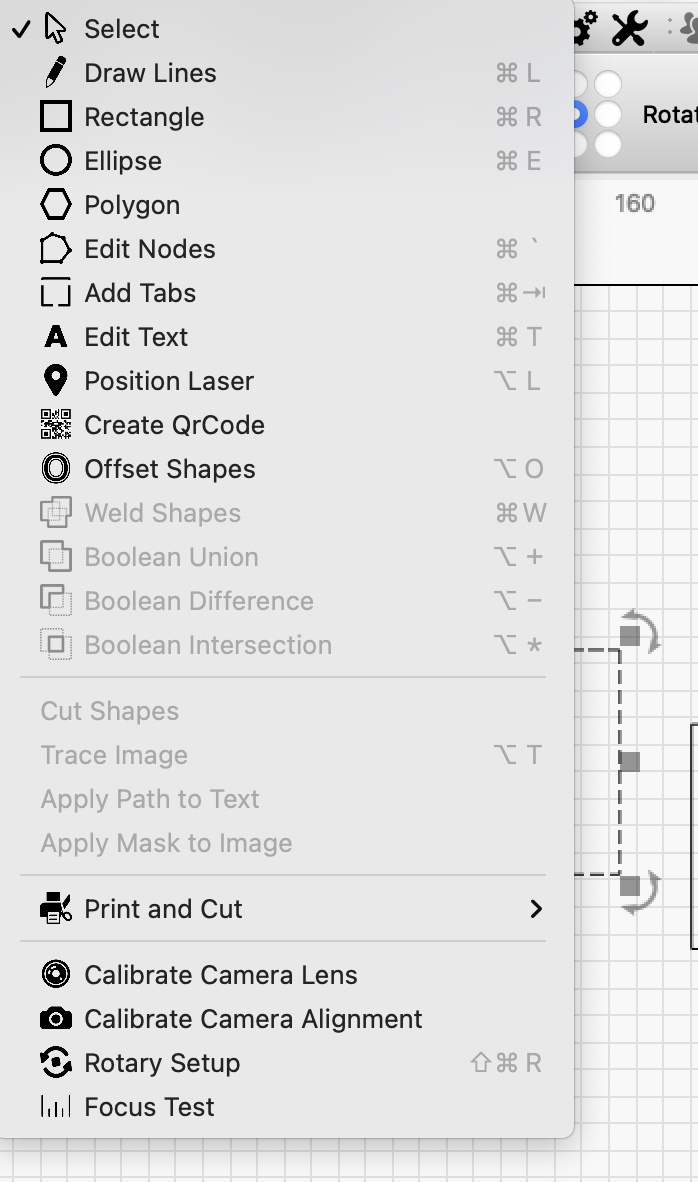The height and width of the screenshot is (1182, 698).
Task: Select the bottom-right anchor radio button
Action: 608,144
